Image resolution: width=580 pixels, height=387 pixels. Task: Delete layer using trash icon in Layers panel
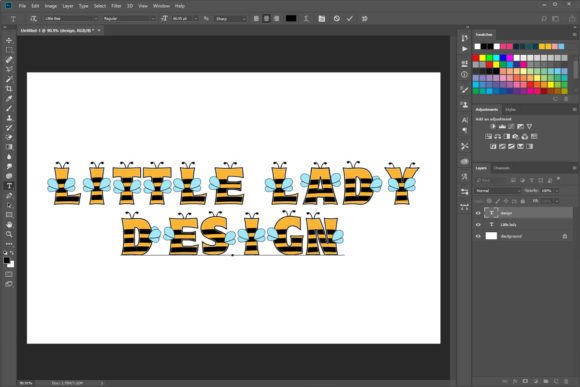(x=566, y=381)
